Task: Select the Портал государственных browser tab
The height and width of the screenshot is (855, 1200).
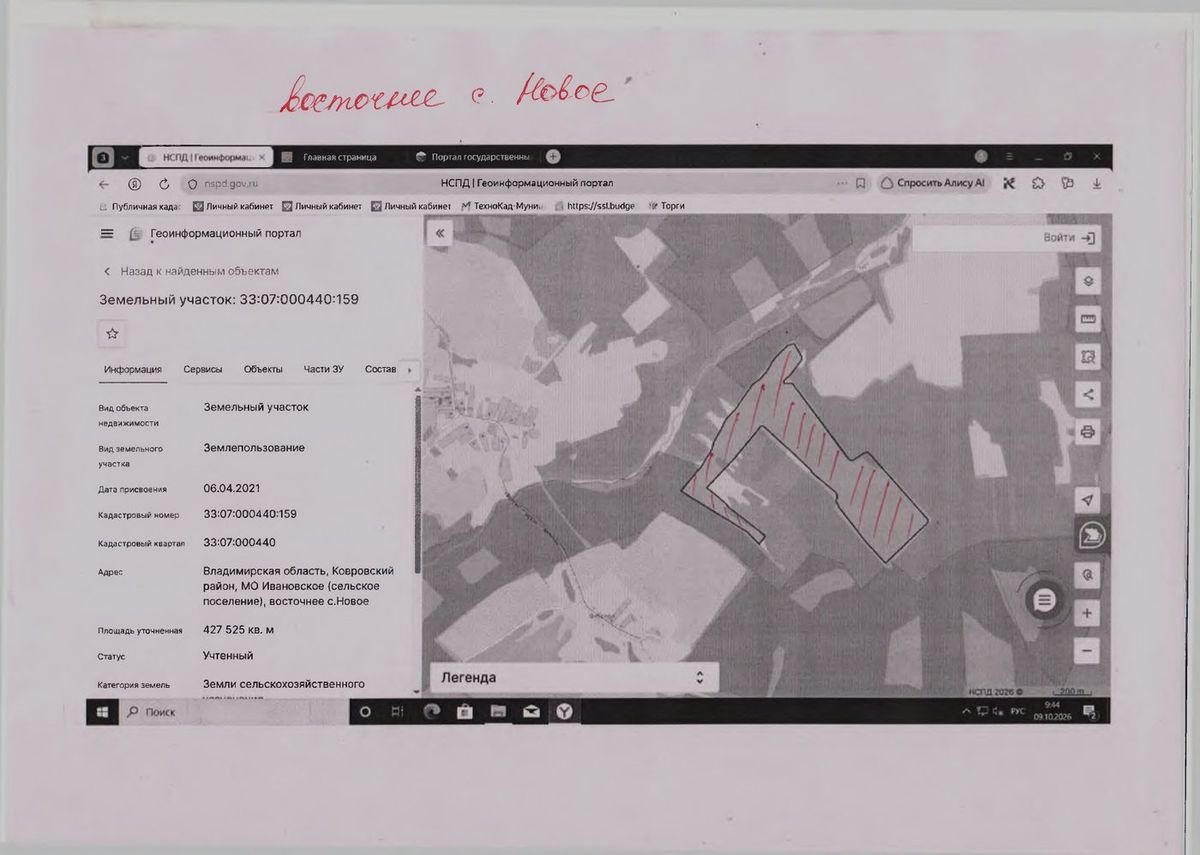Action: (474, 157)
